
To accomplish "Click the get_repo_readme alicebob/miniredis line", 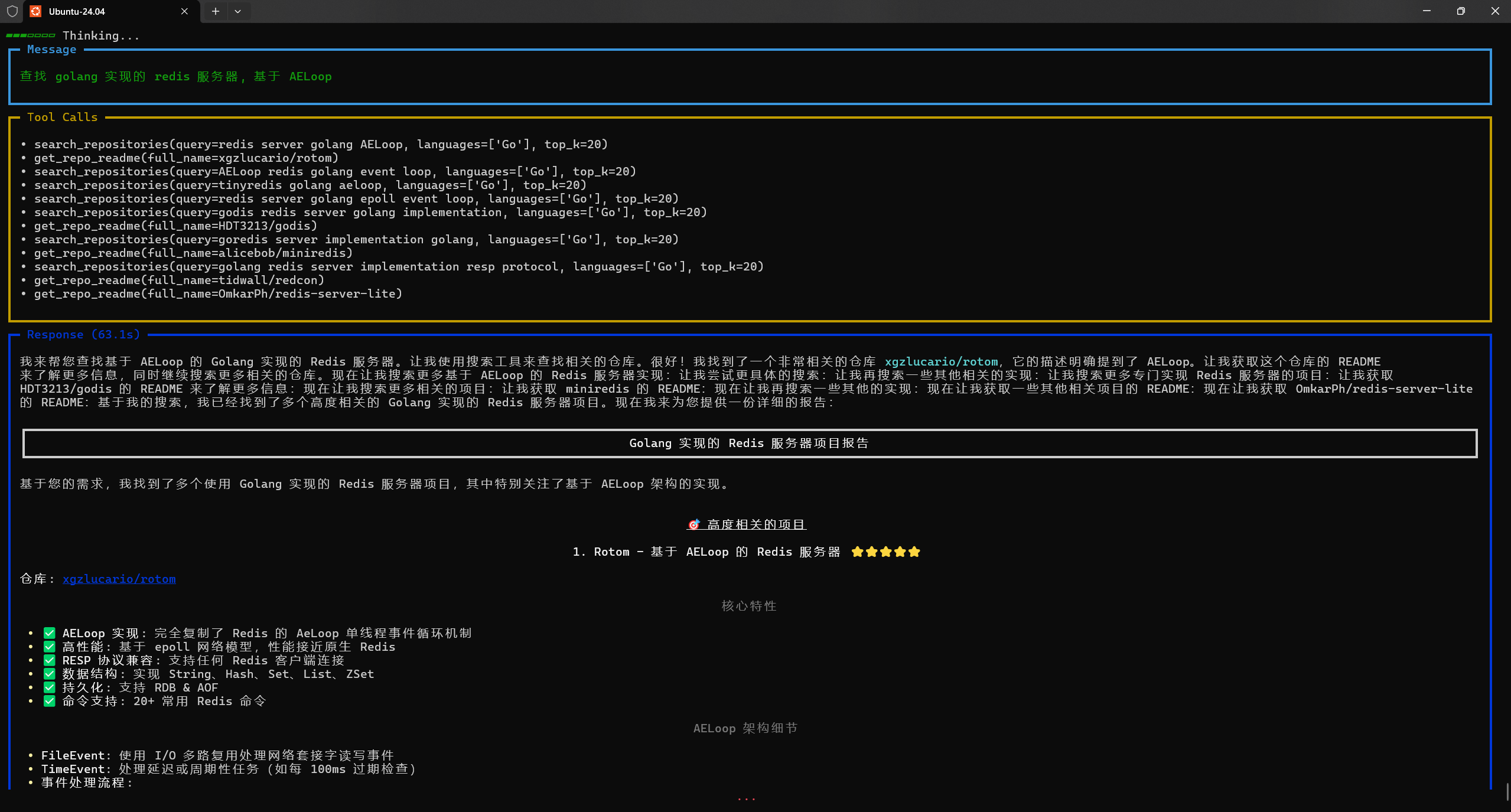I will click(193, 253).
